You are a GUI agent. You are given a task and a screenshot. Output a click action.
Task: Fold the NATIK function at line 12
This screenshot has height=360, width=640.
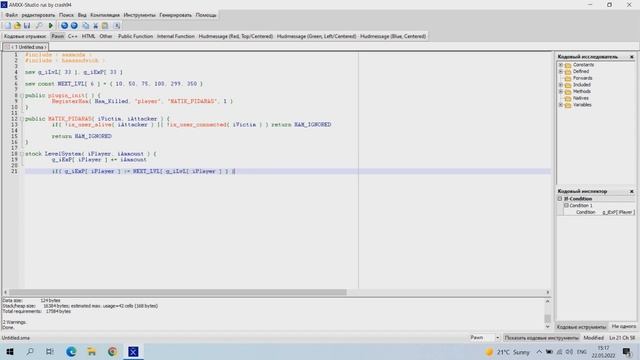coord(22,119)
